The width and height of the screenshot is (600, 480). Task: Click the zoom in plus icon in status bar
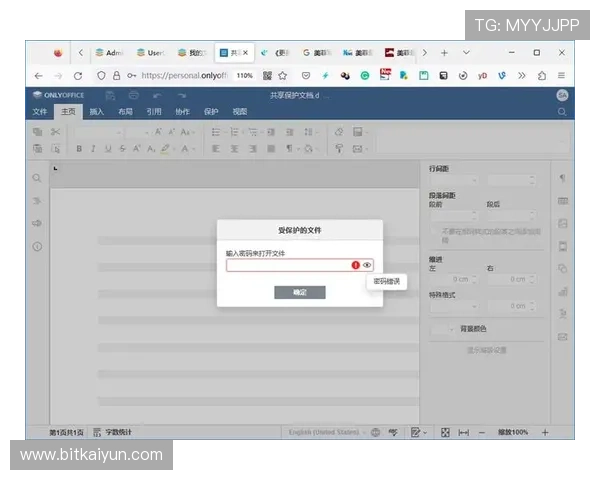pyautogui.click(x=545, y=432)
